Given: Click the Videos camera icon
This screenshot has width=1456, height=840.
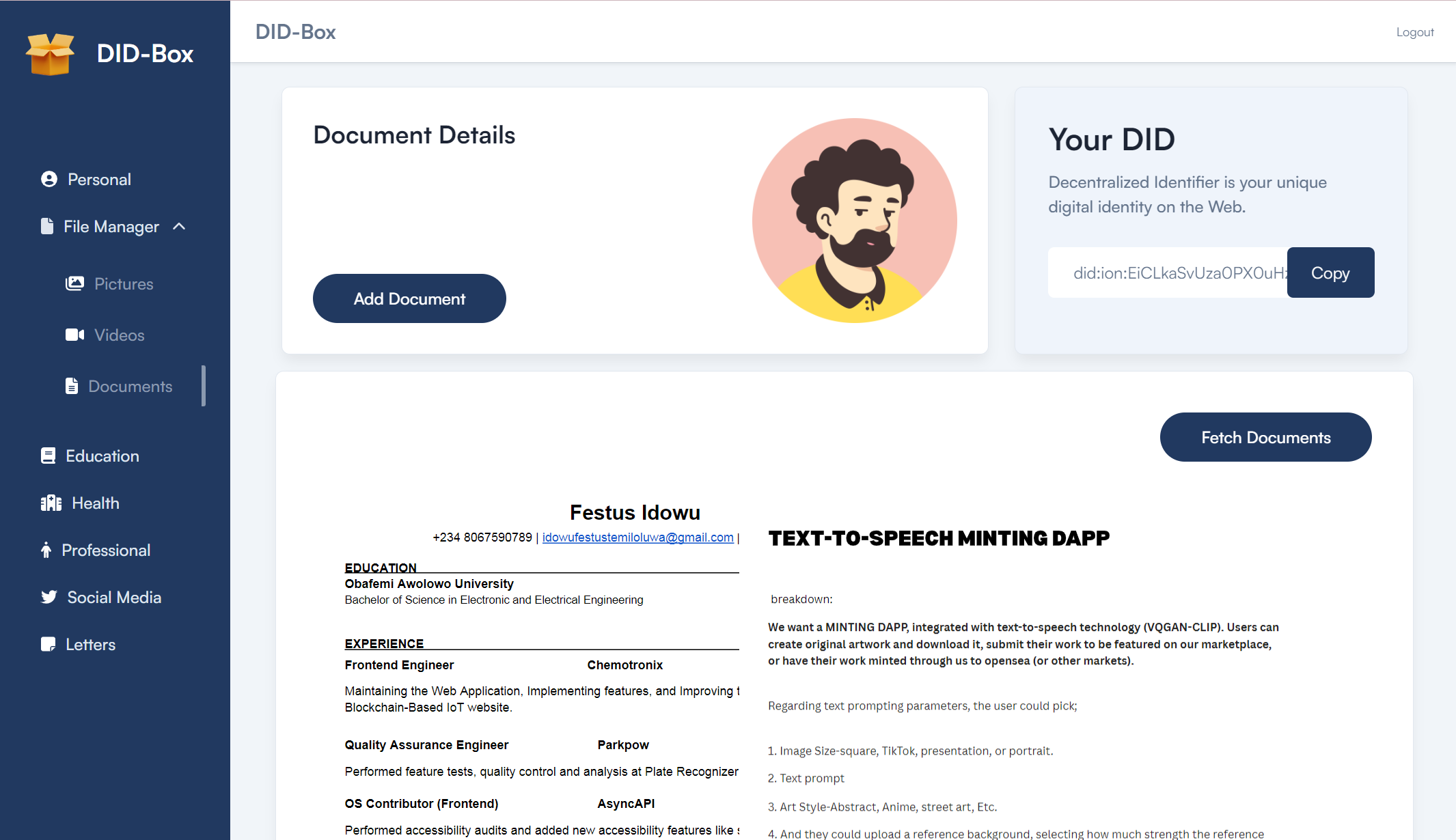Looking at the screenshot, I should [74, 335].
